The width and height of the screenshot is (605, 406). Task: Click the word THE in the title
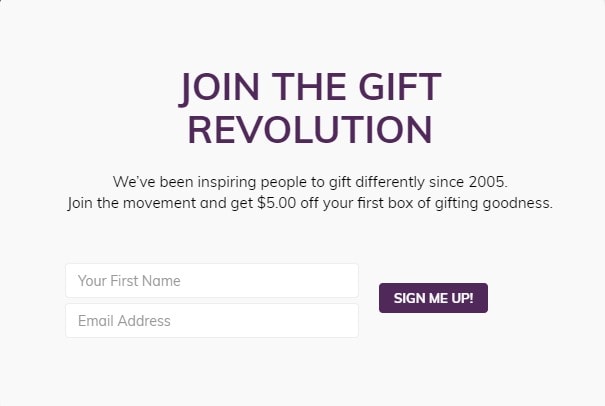point(309,86)
